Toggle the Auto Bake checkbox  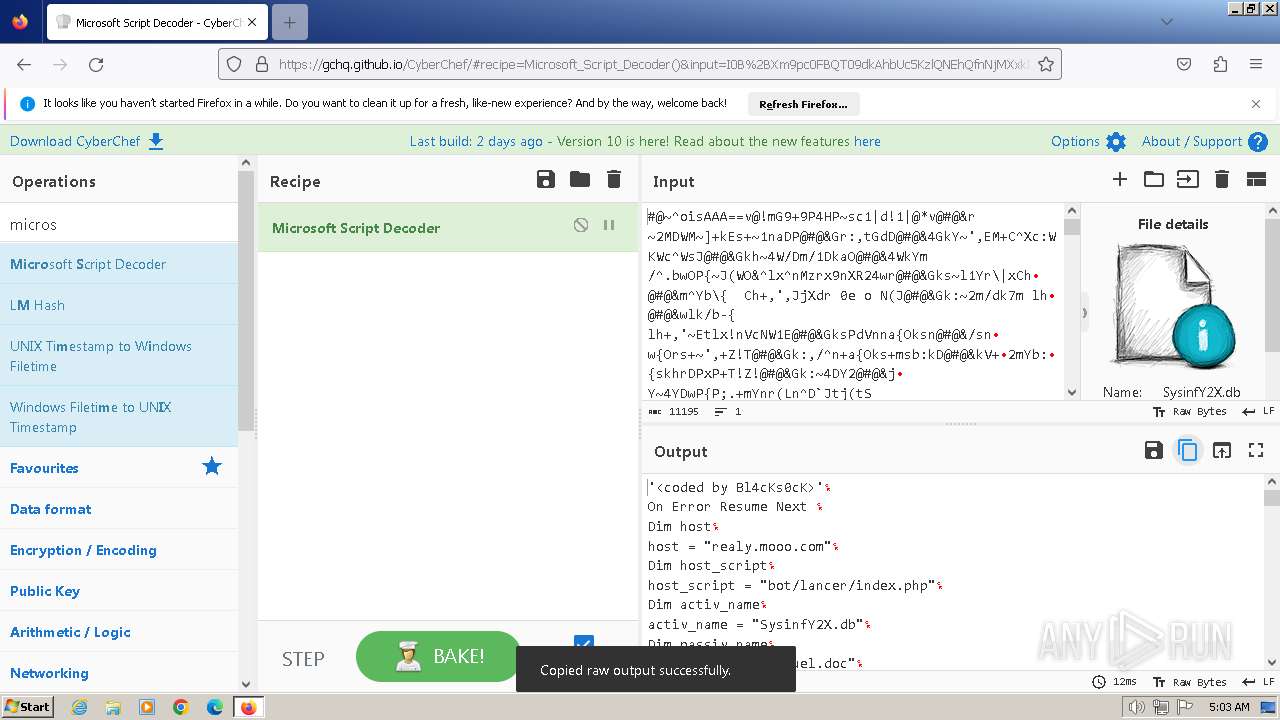584,643
